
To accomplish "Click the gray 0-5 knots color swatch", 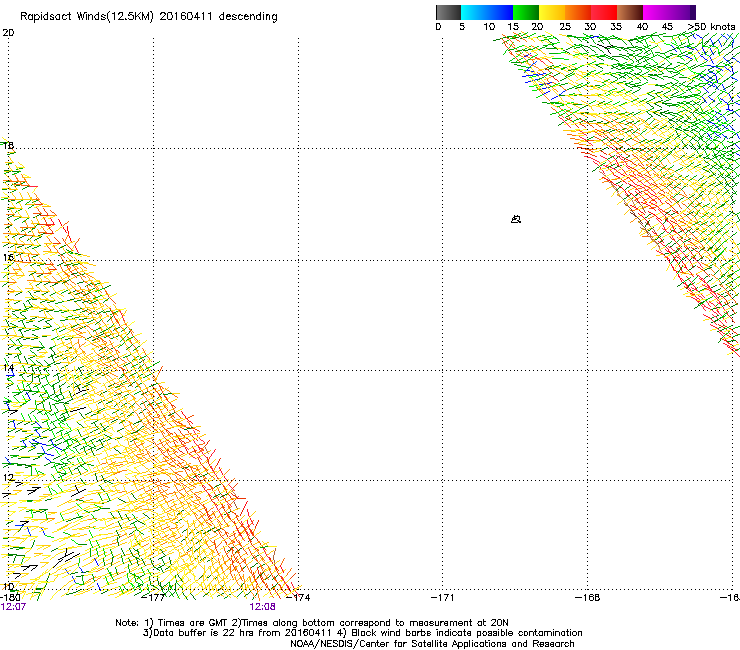I will click(448, 12).
